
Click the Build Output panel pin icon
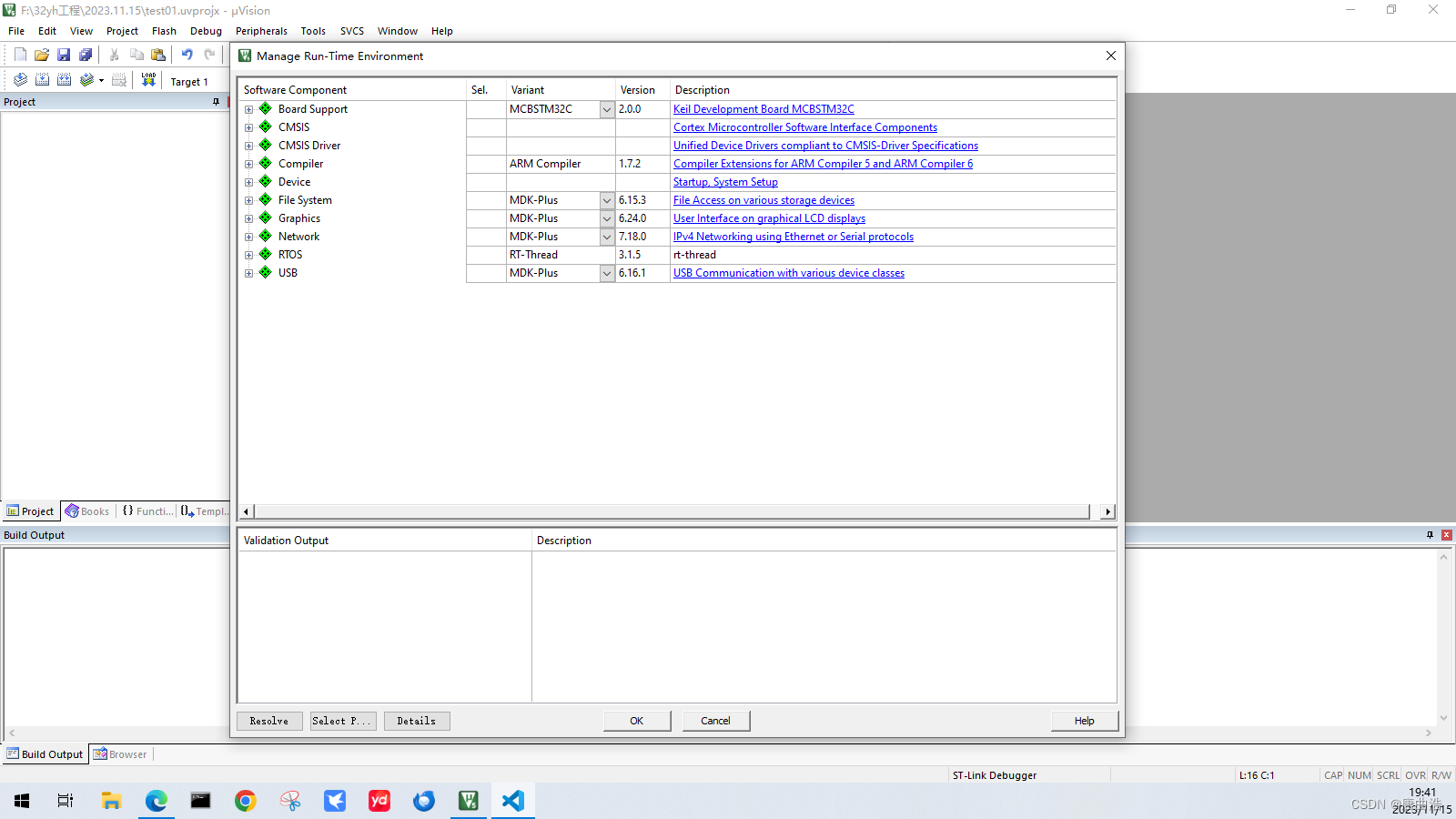tap(1430, 535)
